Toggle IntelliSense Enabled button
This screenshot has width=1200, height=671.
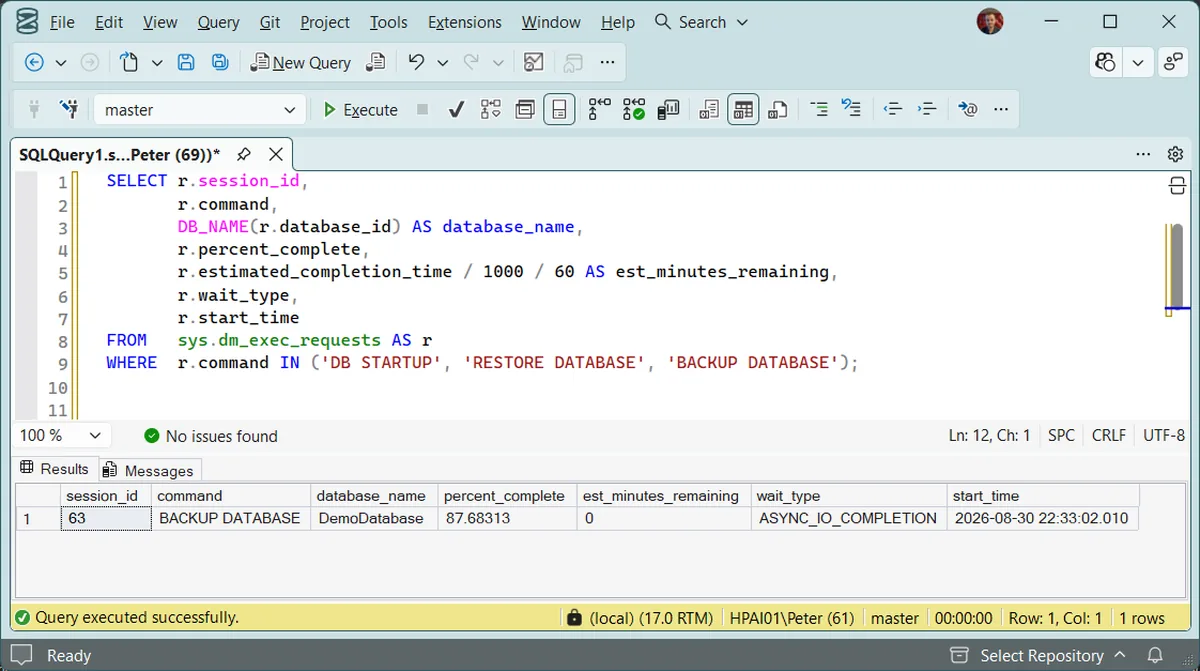tap(559, 109)
